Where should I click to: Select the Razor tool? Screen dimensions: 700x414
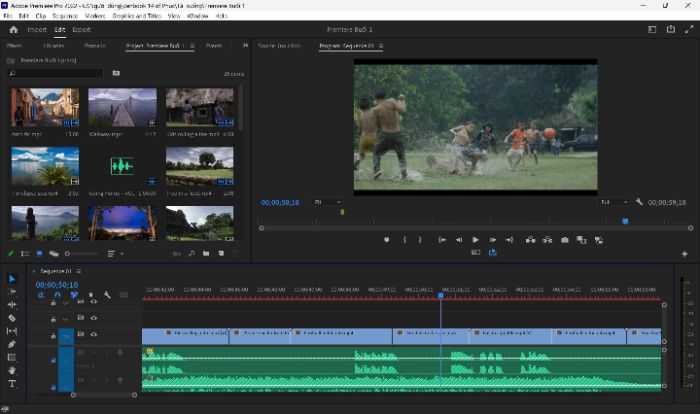coord(12,318)
